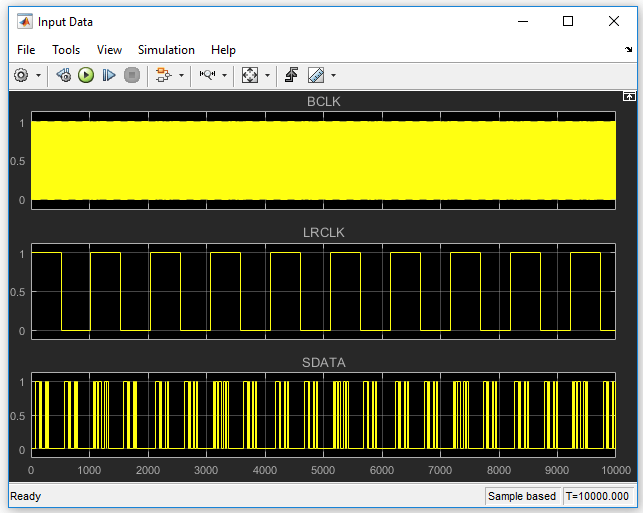This screenshot has width=643, height=513.
Task: Maximize the BCLK axes with corner button
Action: pos(629,96)
